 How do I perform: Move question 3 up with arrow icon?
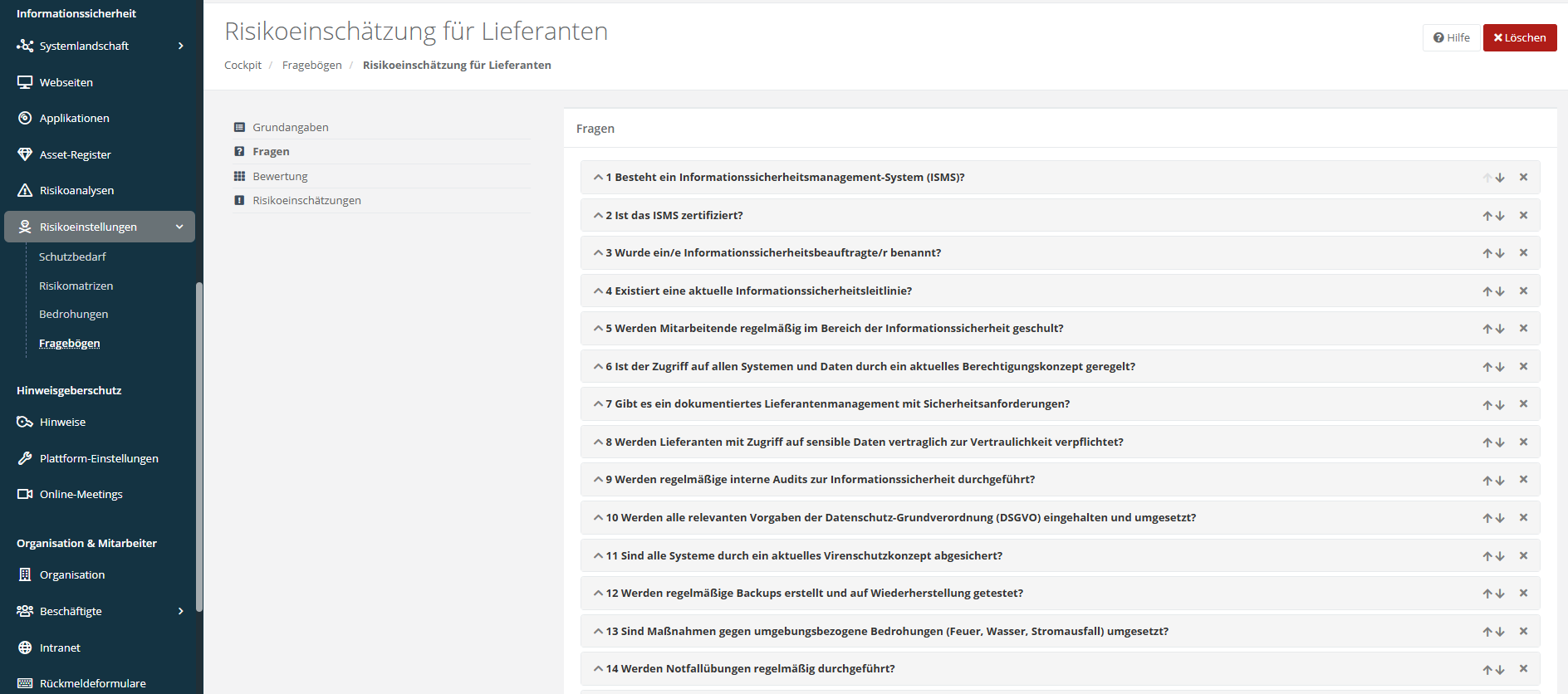coord(1487,253)
